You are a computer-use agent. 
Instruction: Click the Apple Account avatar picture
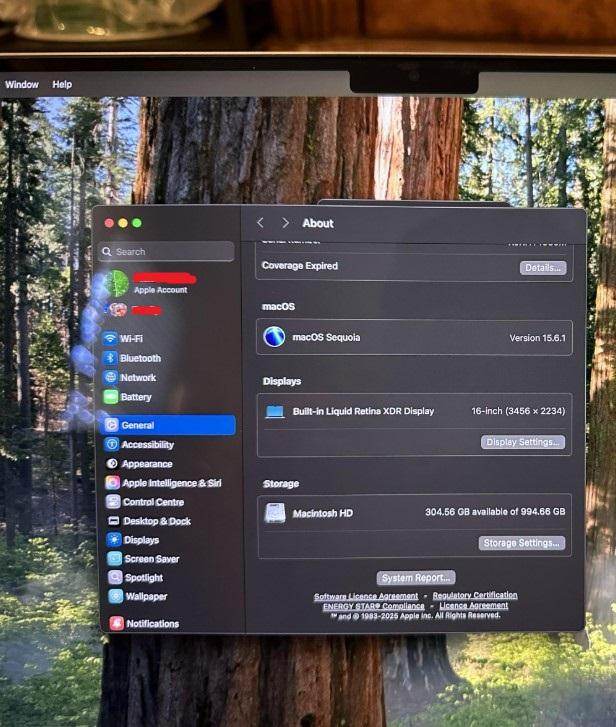pyautogui.click(x=116, y=283)
